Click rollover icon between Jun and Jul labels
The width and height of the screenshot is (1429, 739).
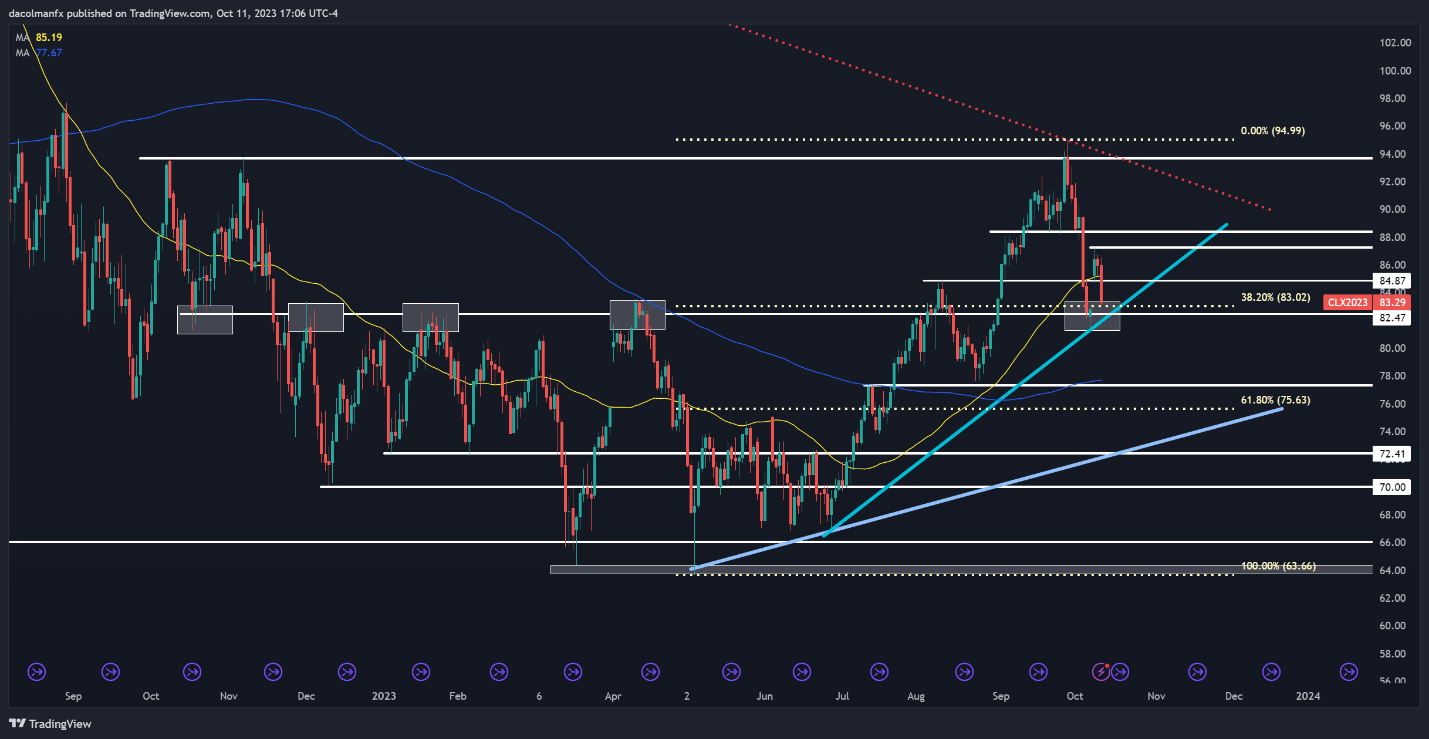[803, 671]
